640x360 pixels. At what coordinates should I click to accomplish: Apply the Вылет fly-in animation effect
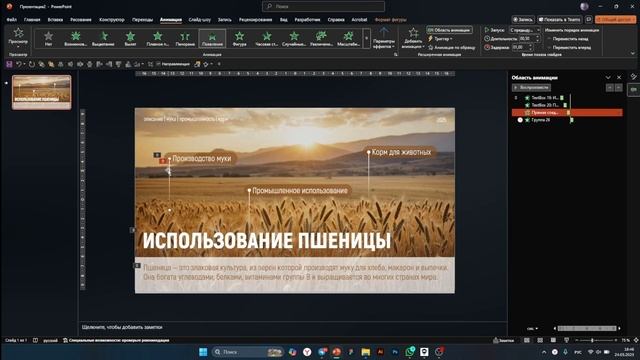pyautogui.click(x=130, y=38)
